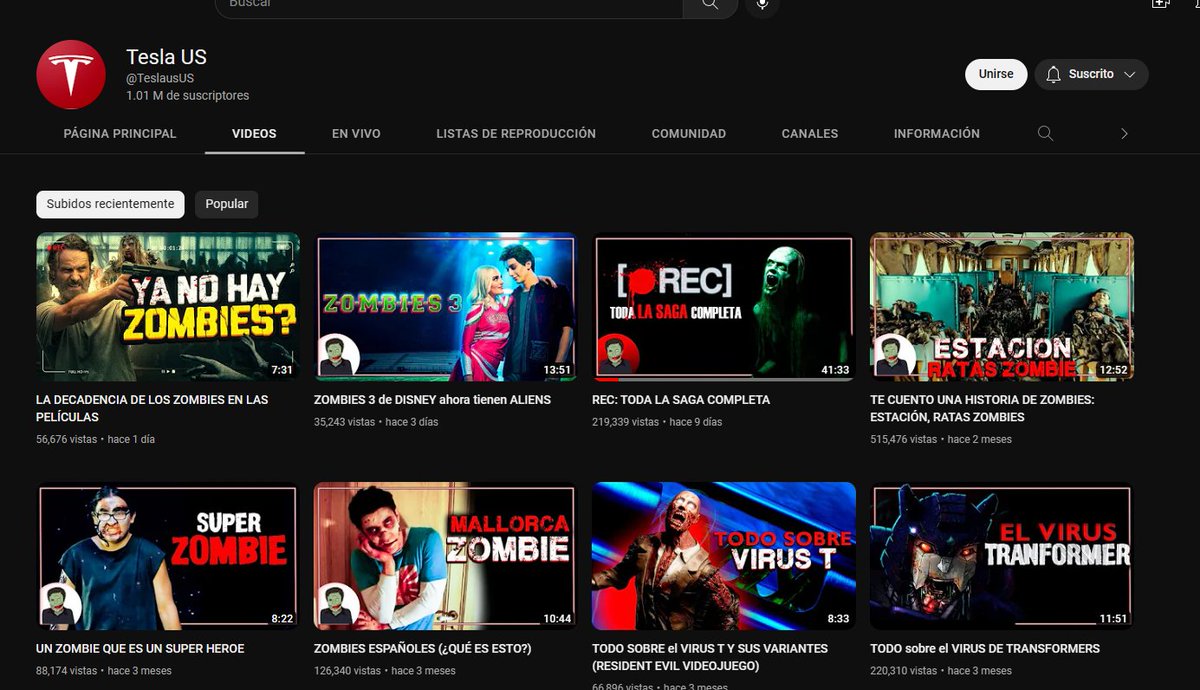Click inside the Buscar search field

(450, 5)
